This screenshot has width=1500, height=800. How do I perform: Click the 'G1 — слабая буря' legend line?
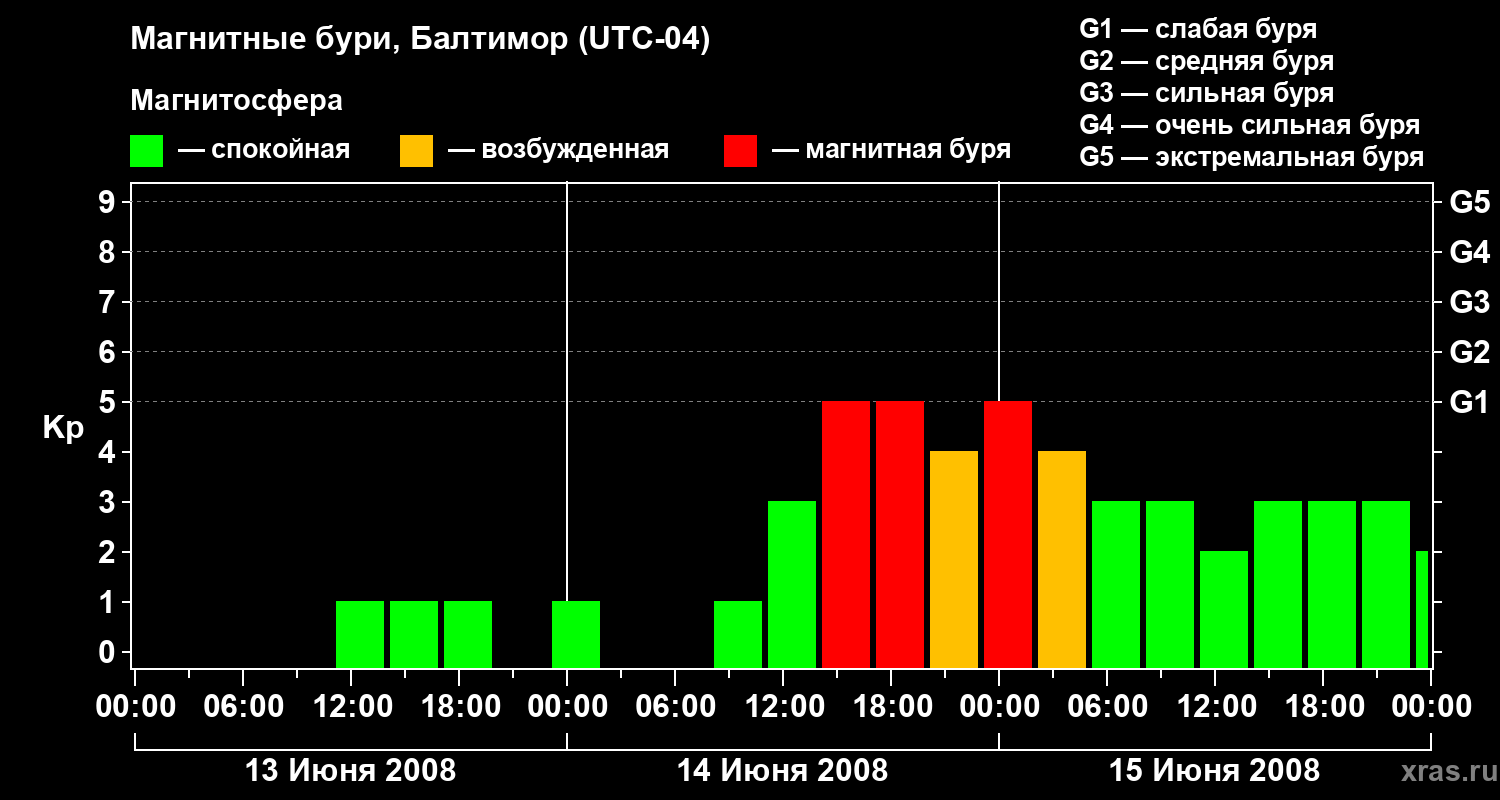coord(1198,29)
